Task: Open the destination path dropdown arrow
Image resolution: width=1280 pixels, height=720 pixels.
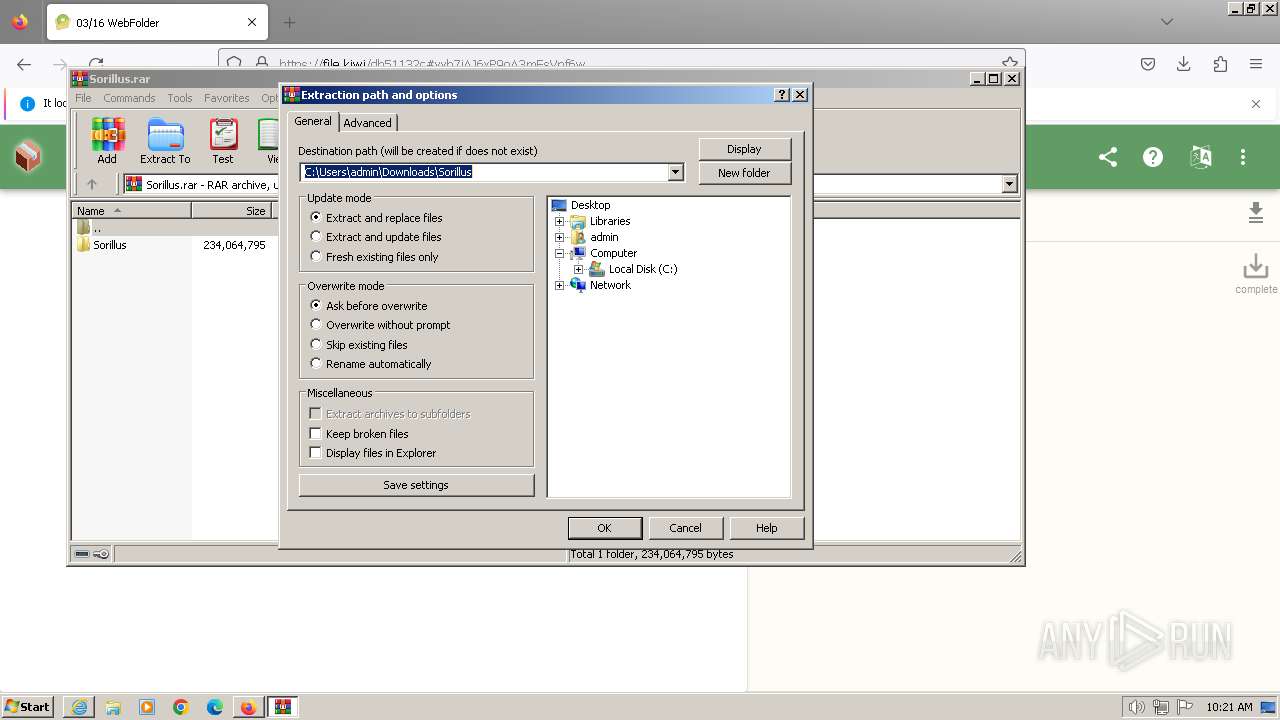Action: (x=675, y=172)
